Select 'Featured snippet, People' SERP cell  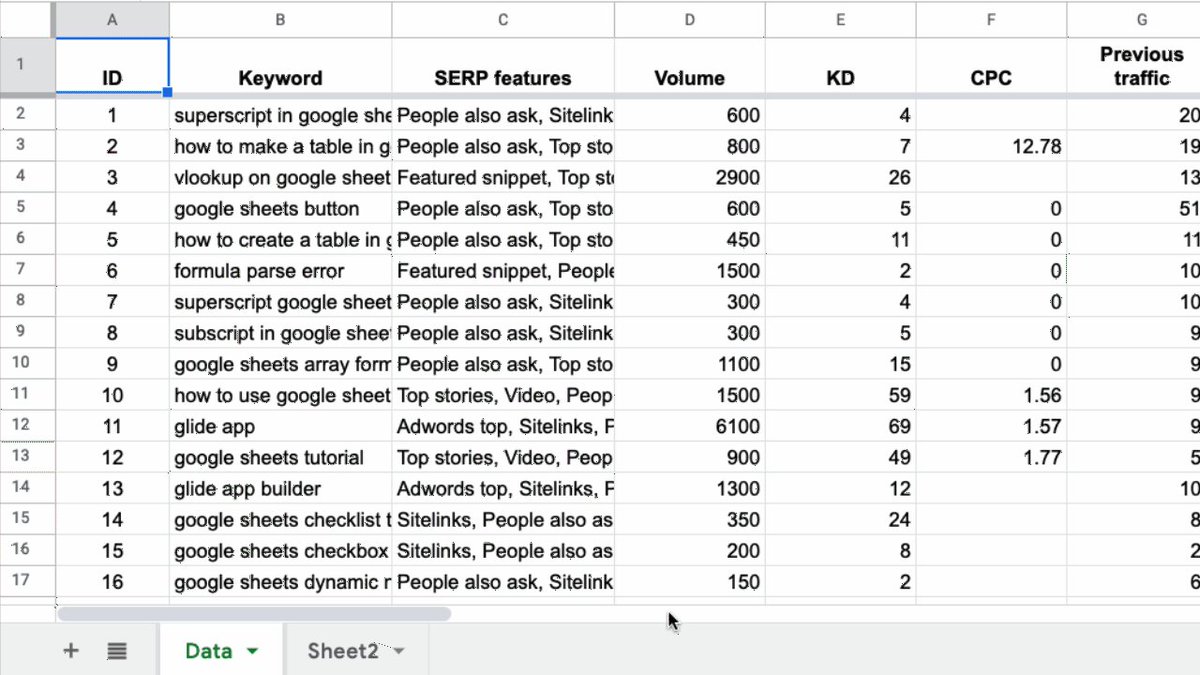tap(503, 271)
